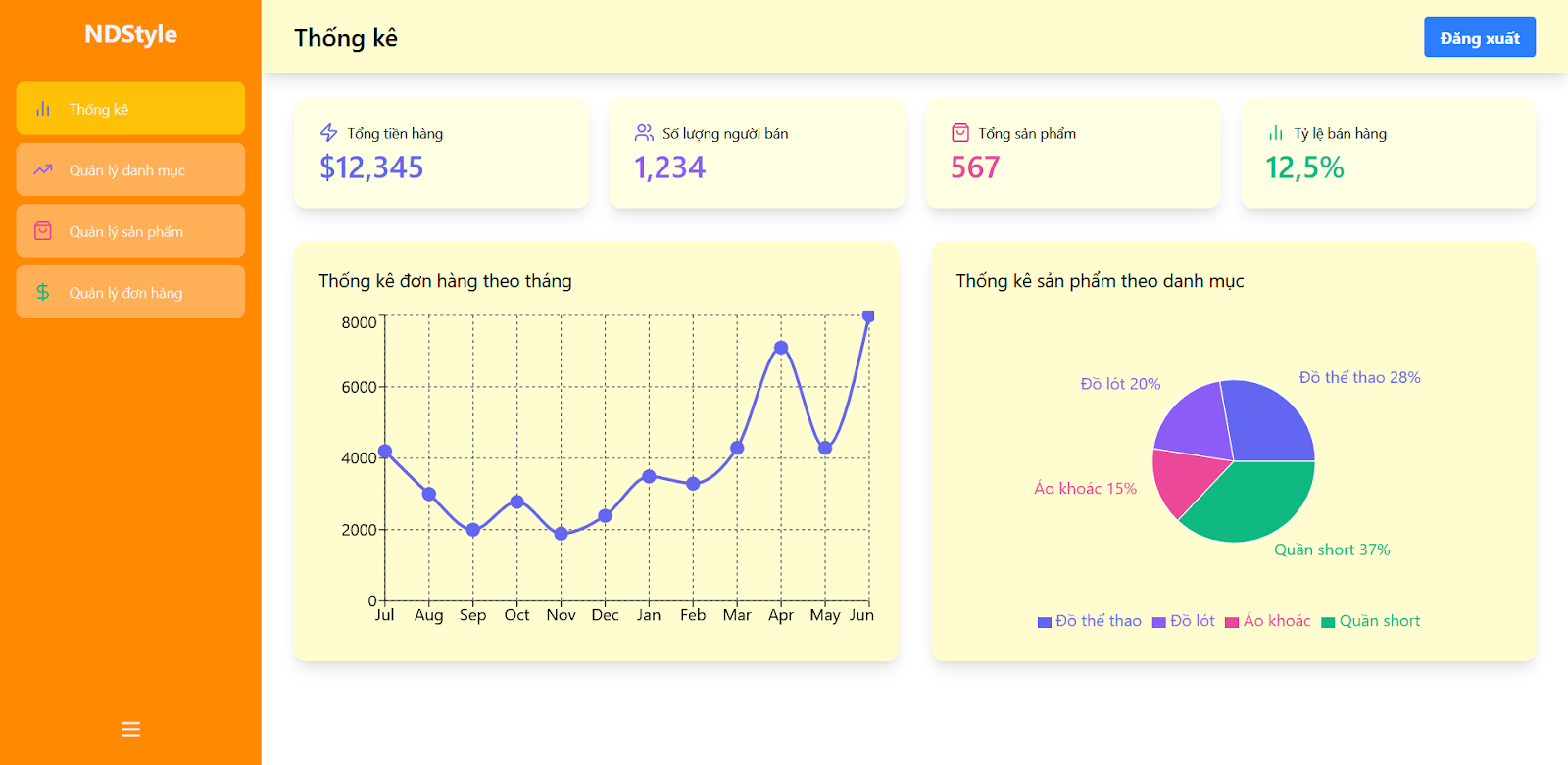Click the Apr peak data point on the chart
This screenshot has width=1568, height=765.
(781, 348)
